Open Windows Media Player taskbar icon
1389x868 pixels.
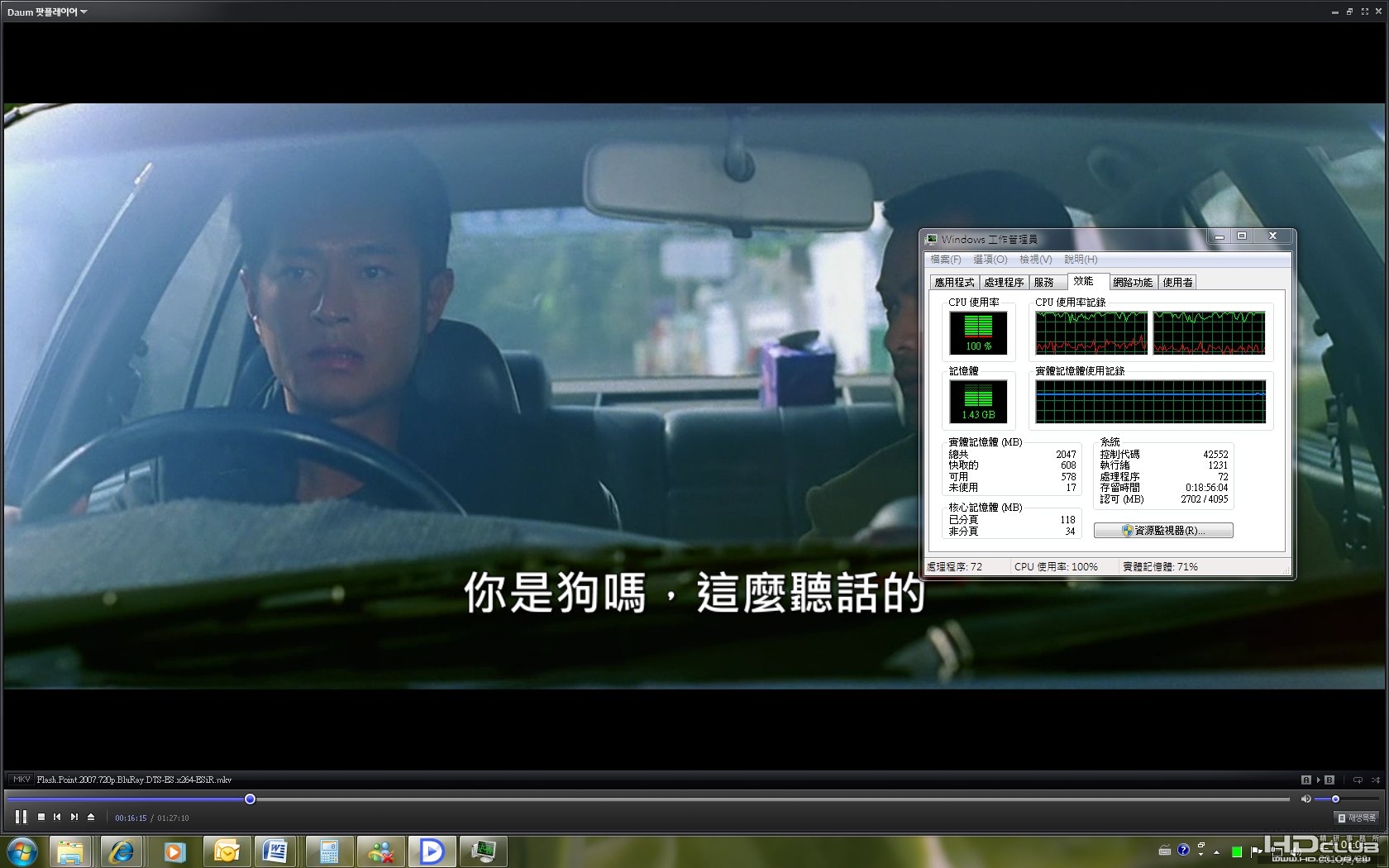[174, 851]
